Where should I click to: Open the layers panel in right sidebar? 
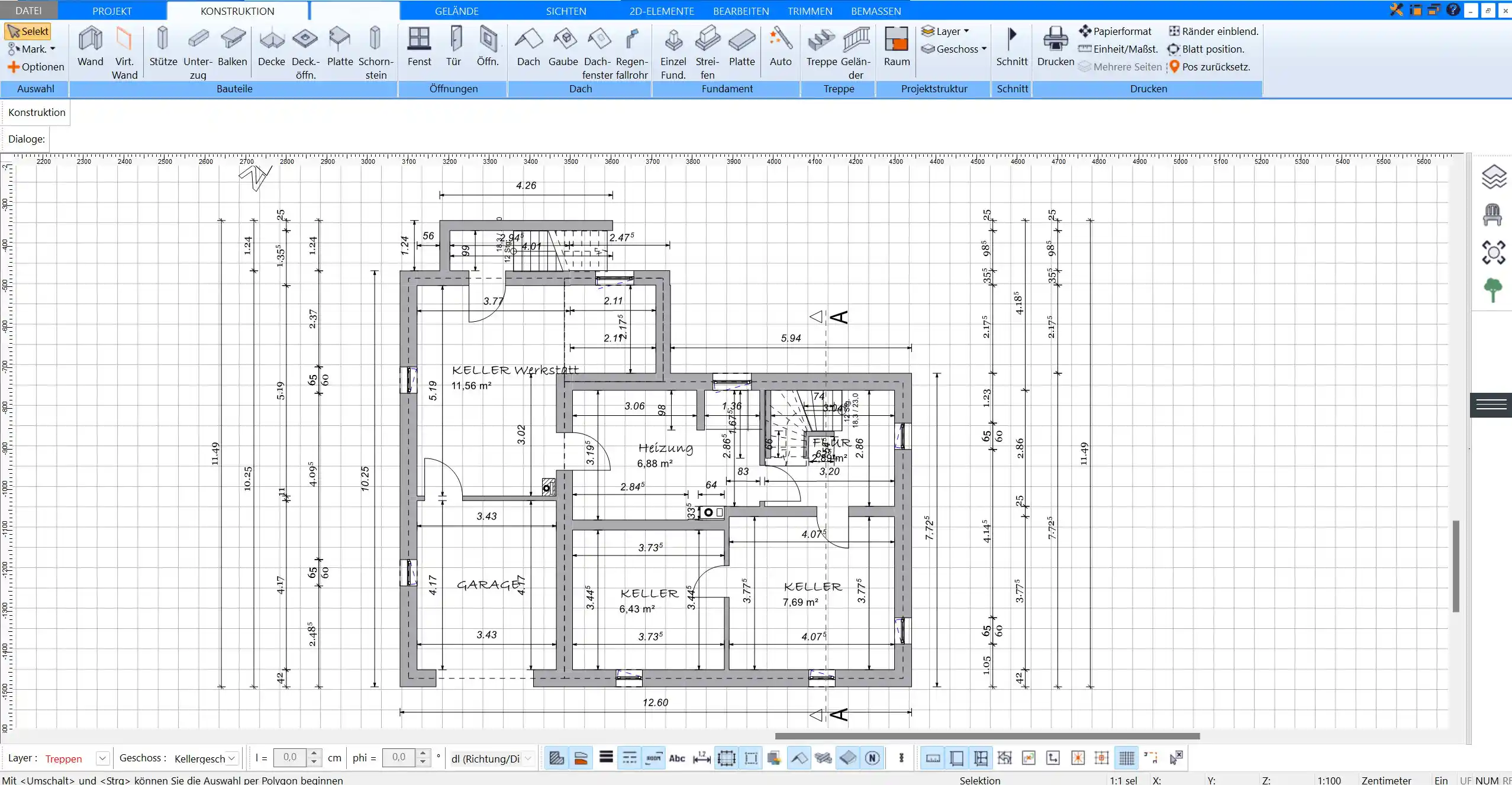click(x=1494, y=177)
